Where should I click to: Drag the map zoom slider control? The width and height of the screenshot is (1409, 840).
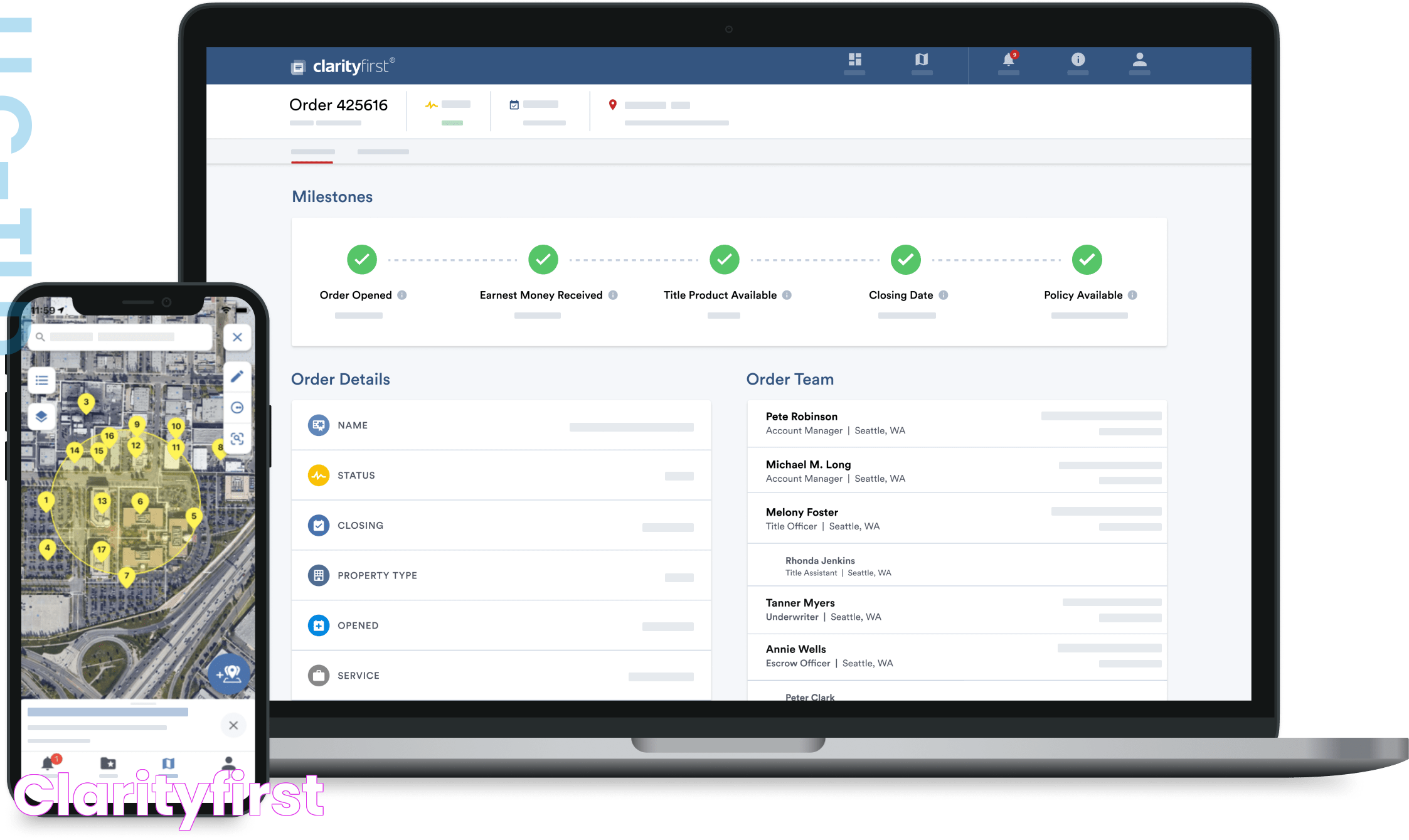click(x=236, y=407)
